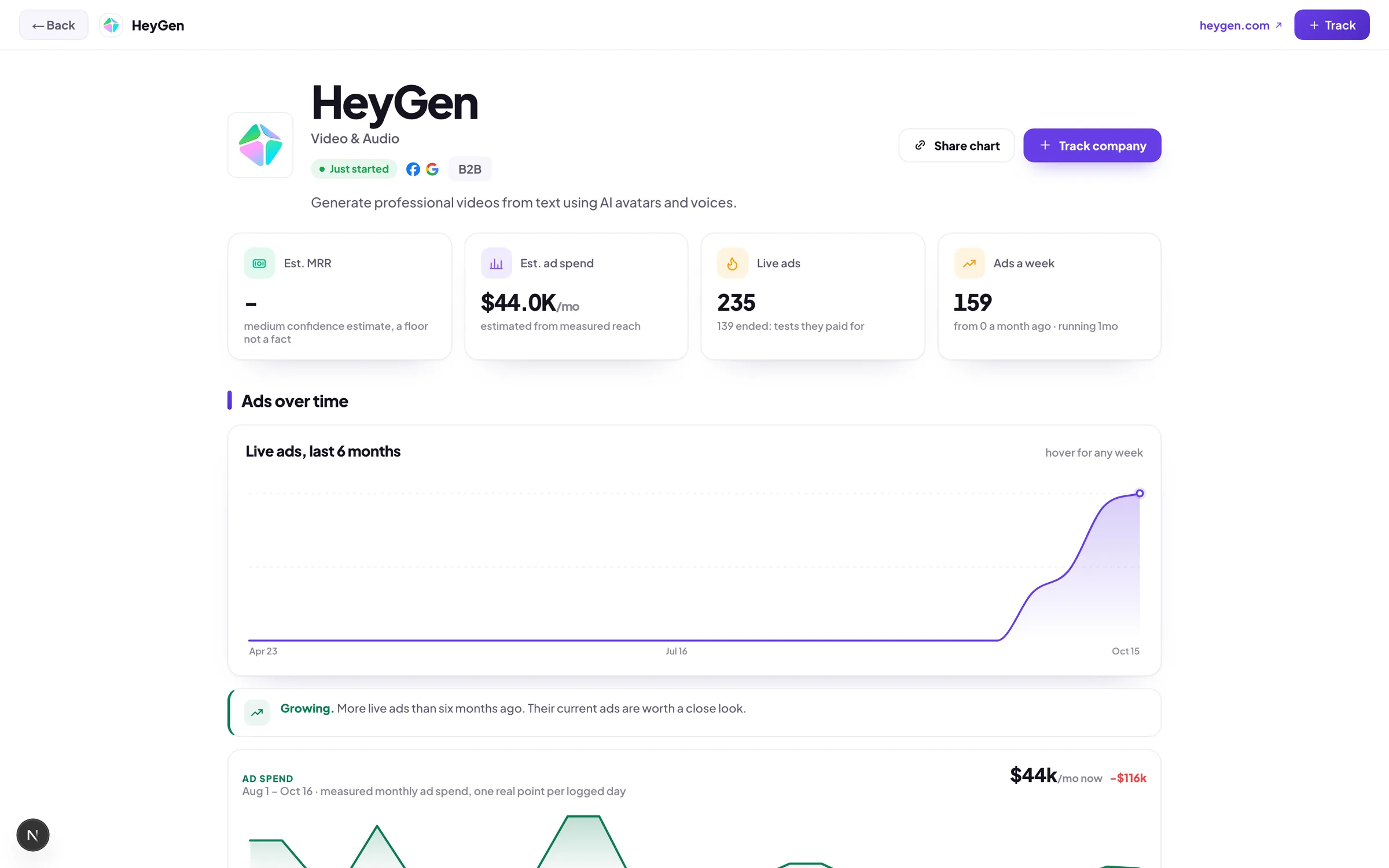
Task: Click the Oct 15 axis label
Action: 1126,651
